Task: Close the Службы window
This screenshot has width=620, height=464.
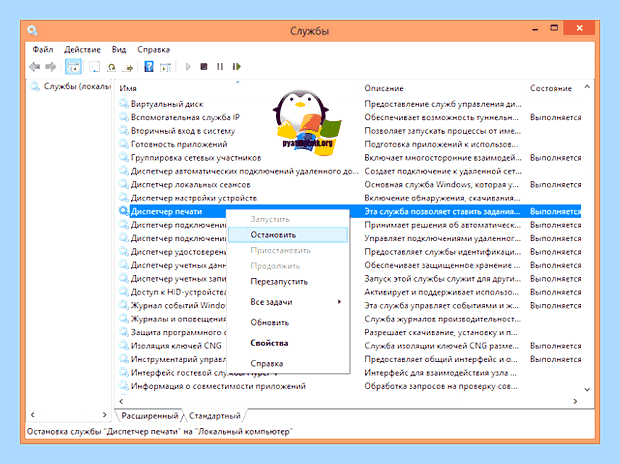Action: point(580,28)
